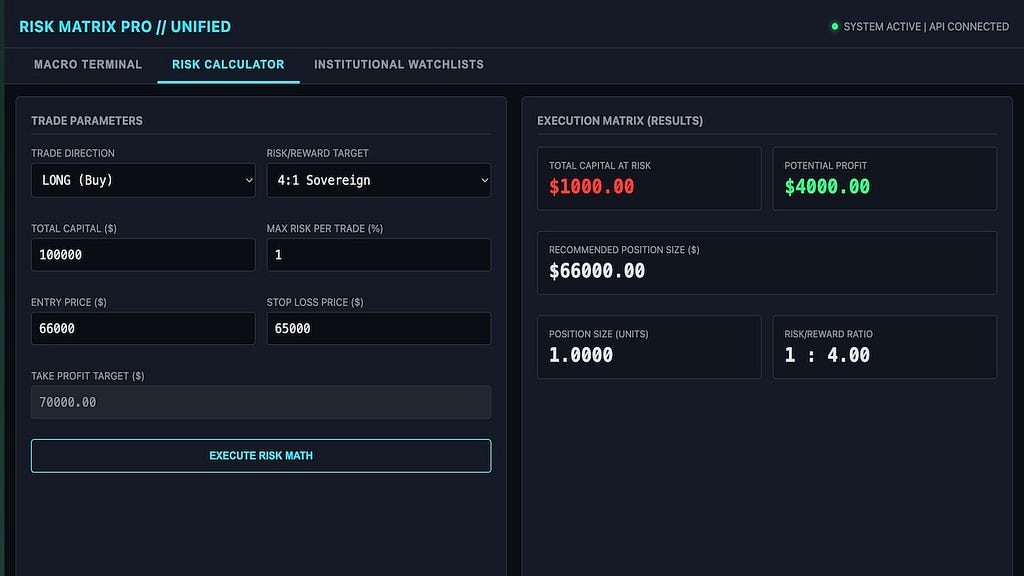Click the Position Size (Units) label
The height and width of the screenshot is (576, 1024).
point(598,334)
